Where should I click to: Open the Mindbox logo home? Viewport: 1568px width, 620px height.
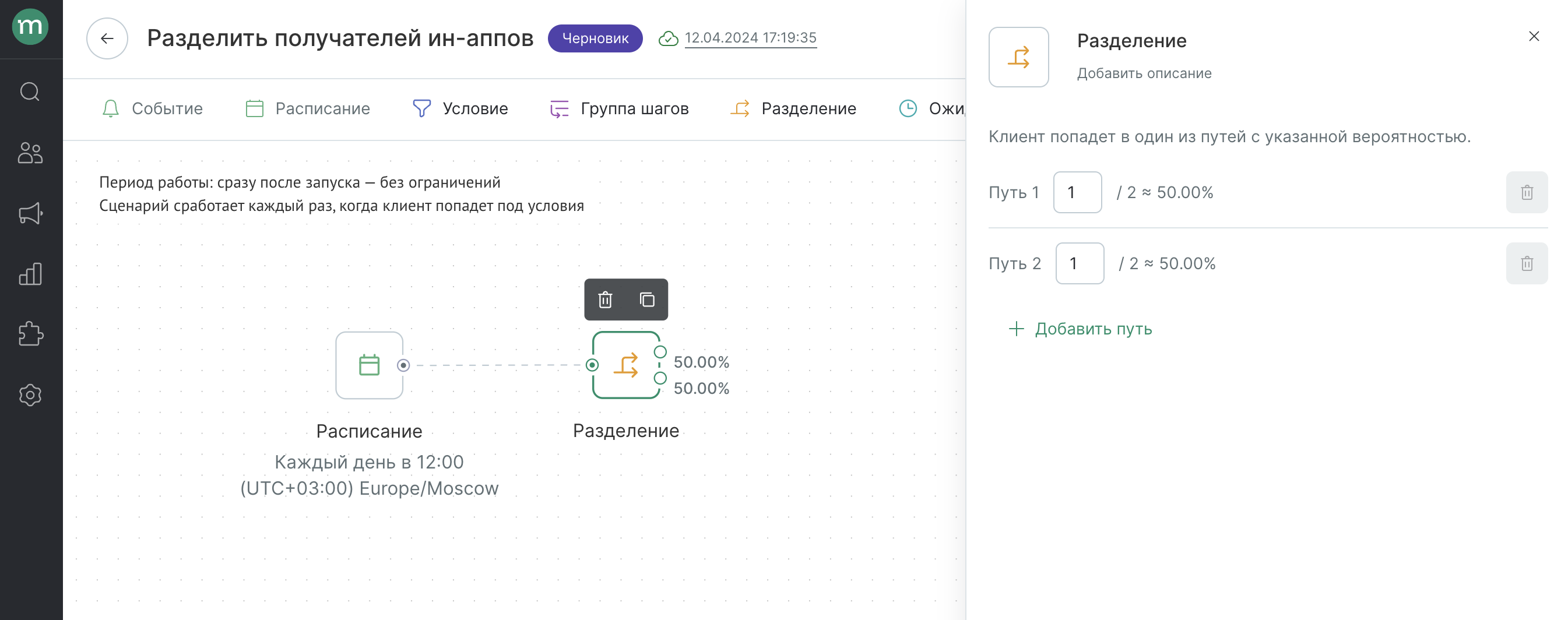[30, 27]
